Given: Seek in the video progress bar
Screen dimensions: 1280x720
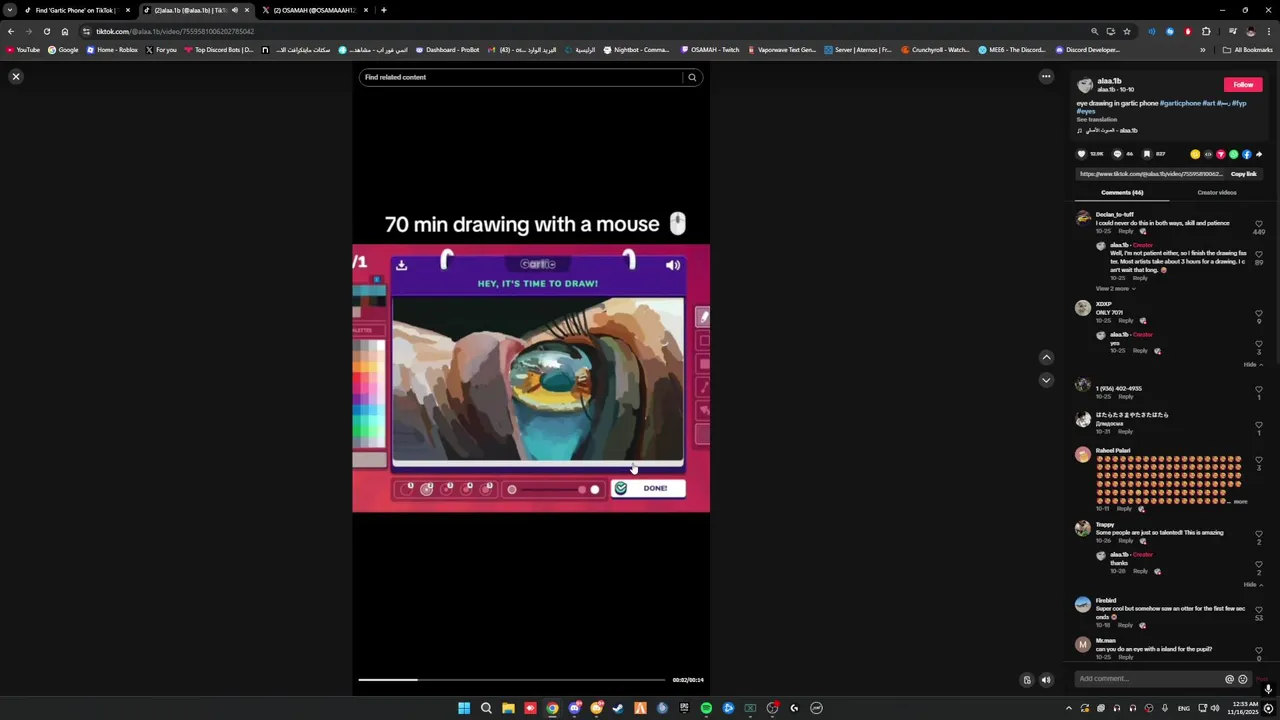Looking at the screenshot, I should [511, 680].
